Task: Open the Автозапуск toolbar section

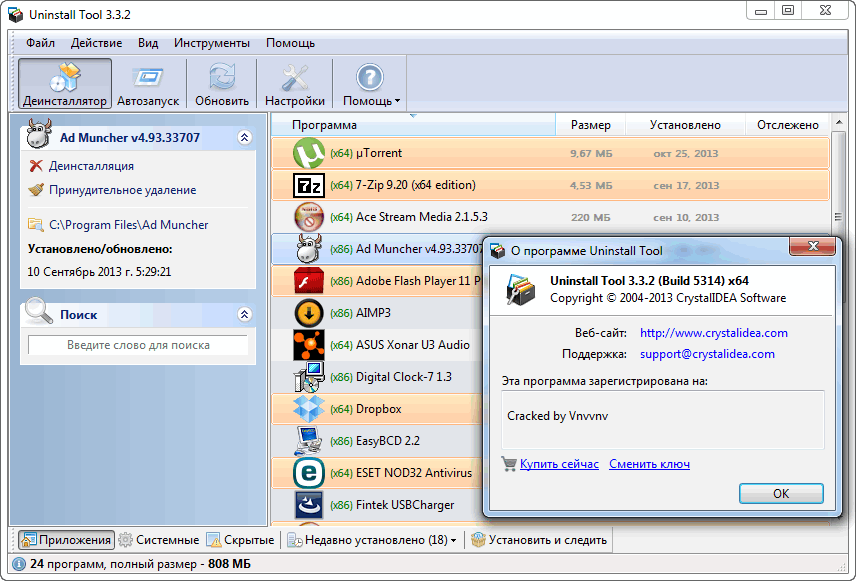Action: click(148, 84)
